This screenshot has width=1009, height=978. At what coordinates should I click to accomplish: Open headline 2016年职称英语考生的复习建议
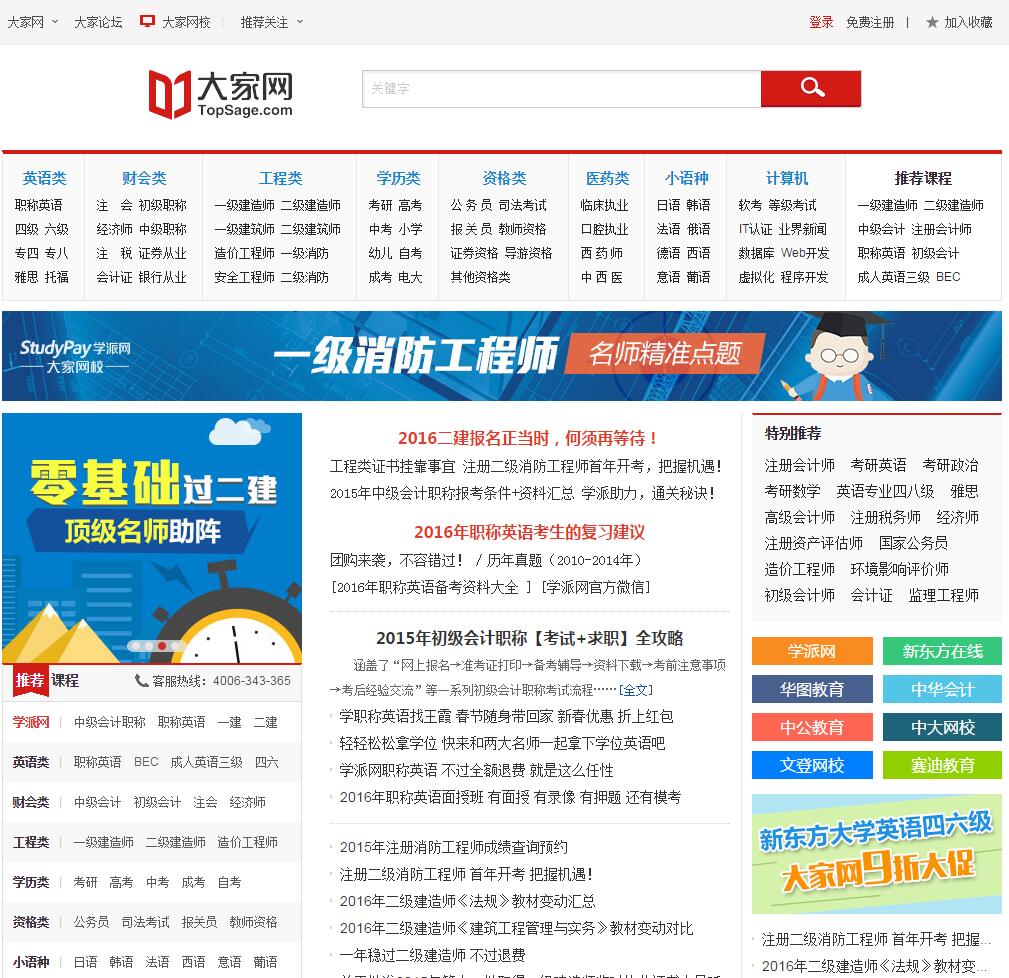[x=529, y=532]
